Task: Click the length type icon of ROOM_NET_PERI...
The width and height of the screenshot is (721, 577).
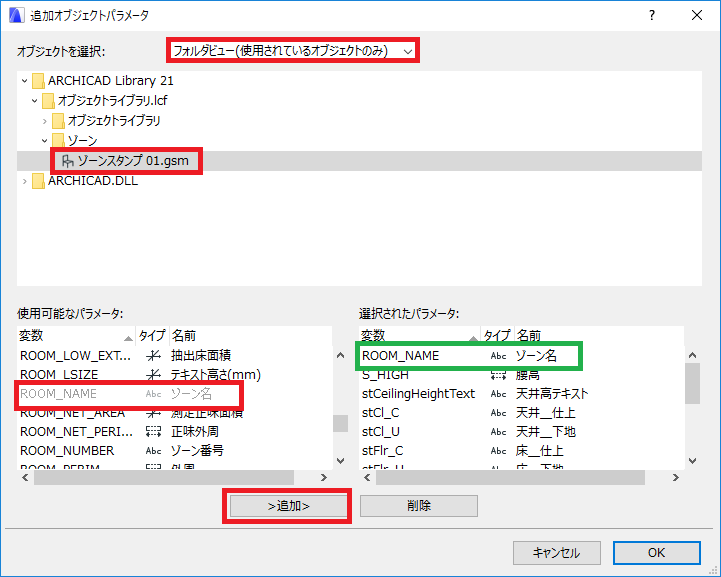Action: [153, 432]
